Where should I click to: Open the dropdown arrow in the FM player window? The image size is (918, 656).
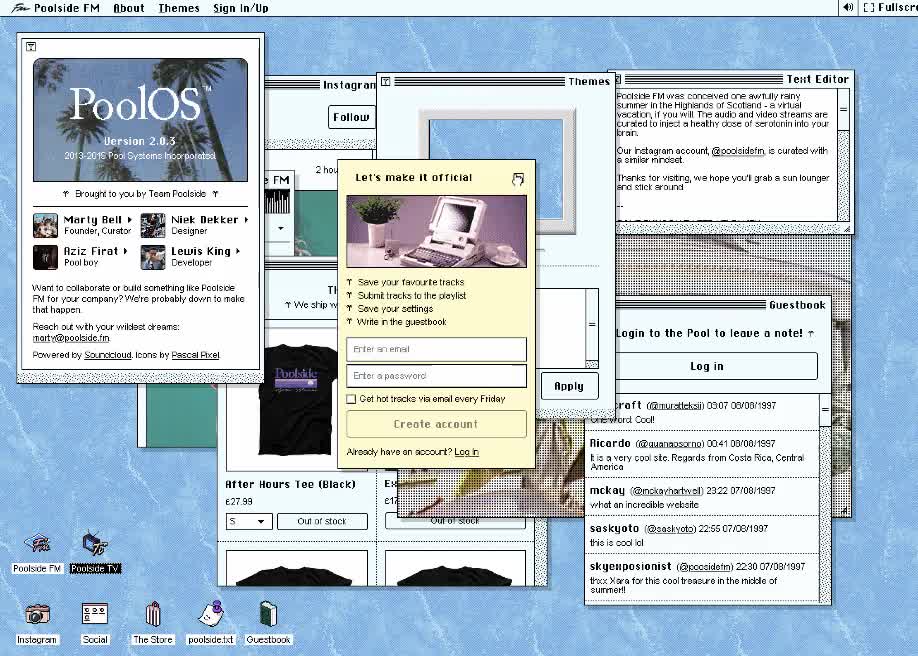(x=281, y=228)
